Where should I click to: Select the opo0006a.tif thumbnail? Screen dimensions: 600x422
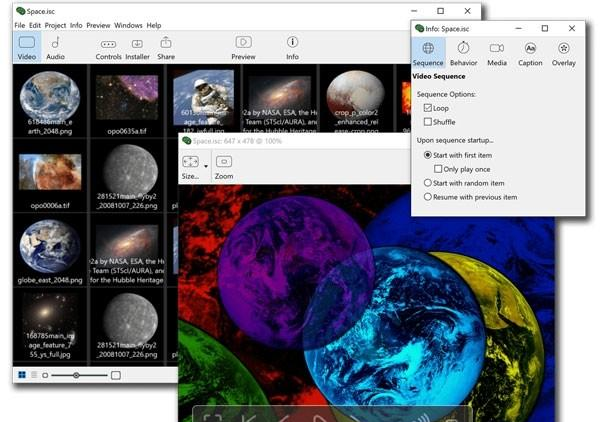[50, 175]
